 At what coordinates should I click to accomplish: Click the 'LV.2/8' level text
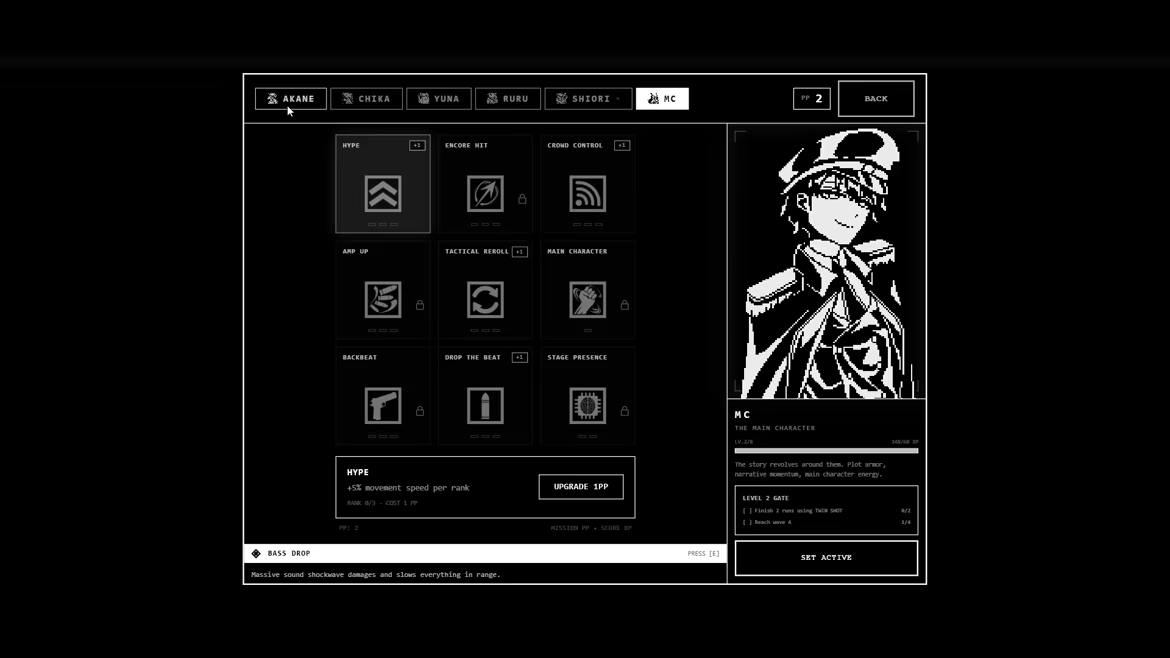(743, 442)
